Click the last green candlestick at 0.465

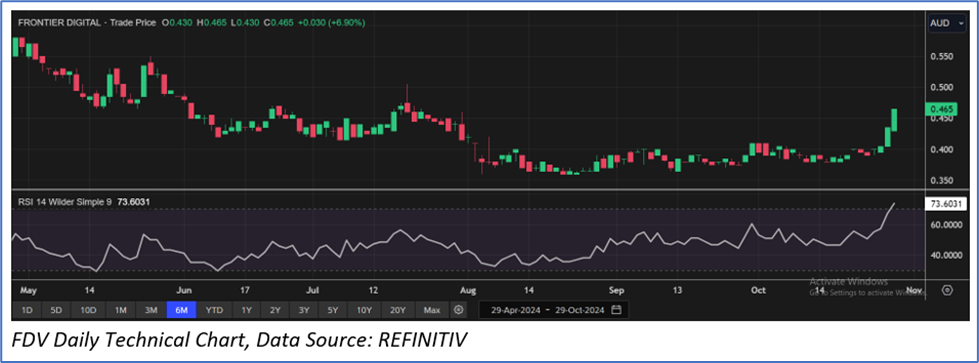point(894,119)
